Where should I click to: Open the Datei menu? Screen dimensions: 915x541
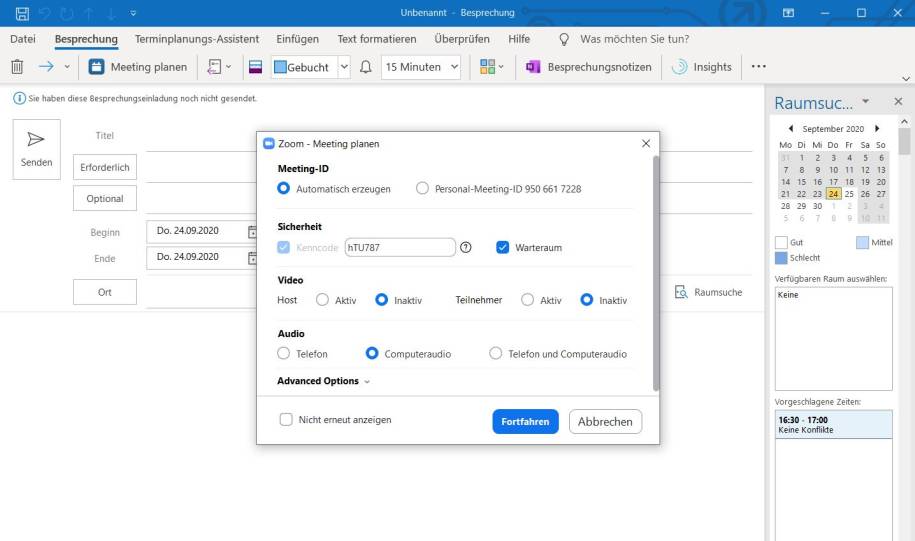[23, 39]
